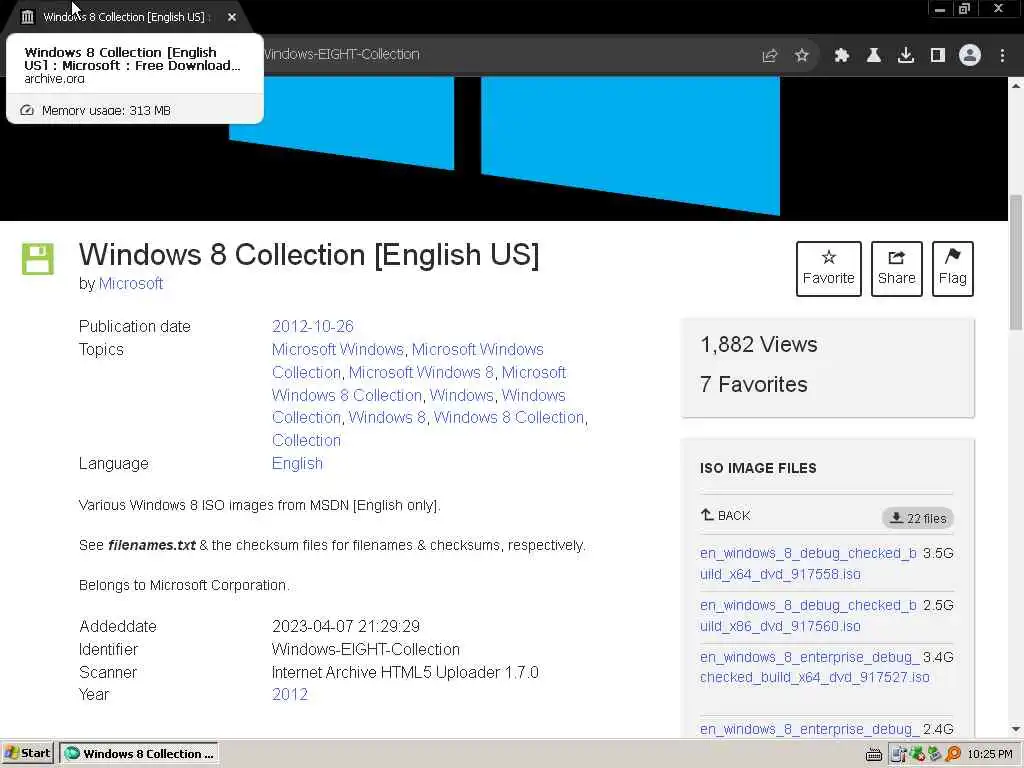The image size is (1024, 768).
Task: Click the taskbar clock 10:25 PM
Action: (x=991, y=754)
